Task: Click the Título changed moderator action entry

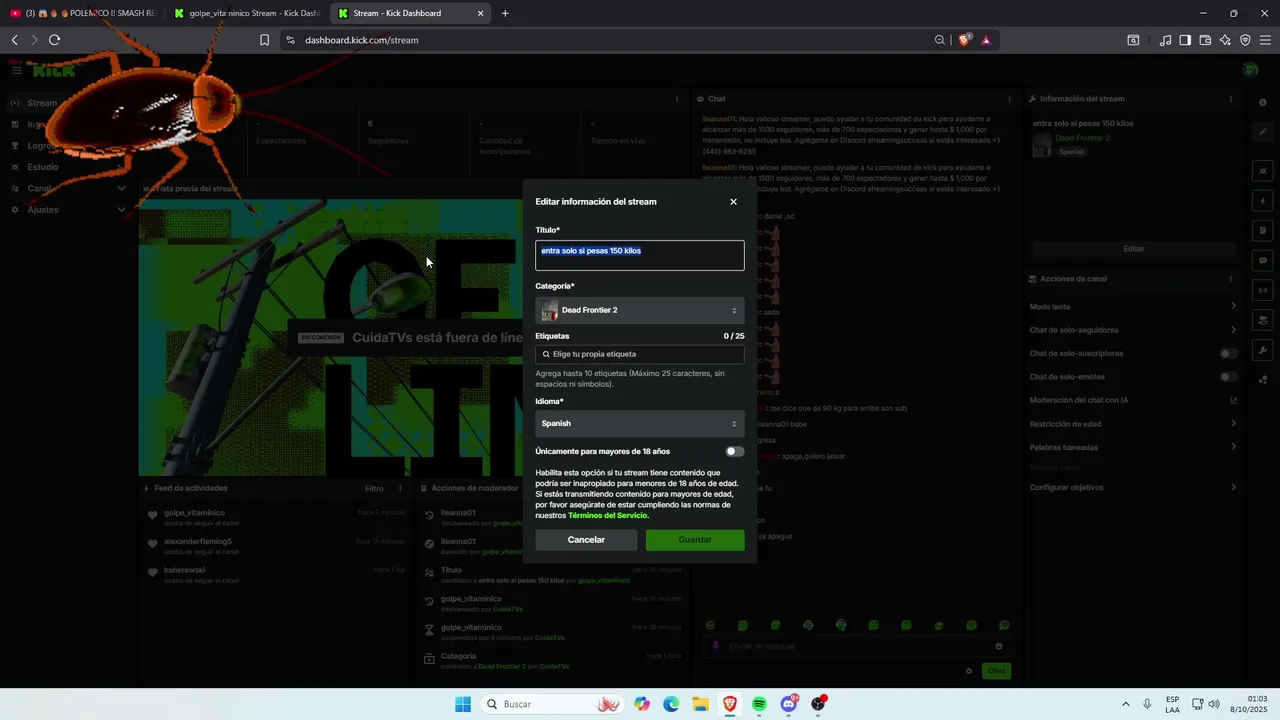Action: (553, 575)
